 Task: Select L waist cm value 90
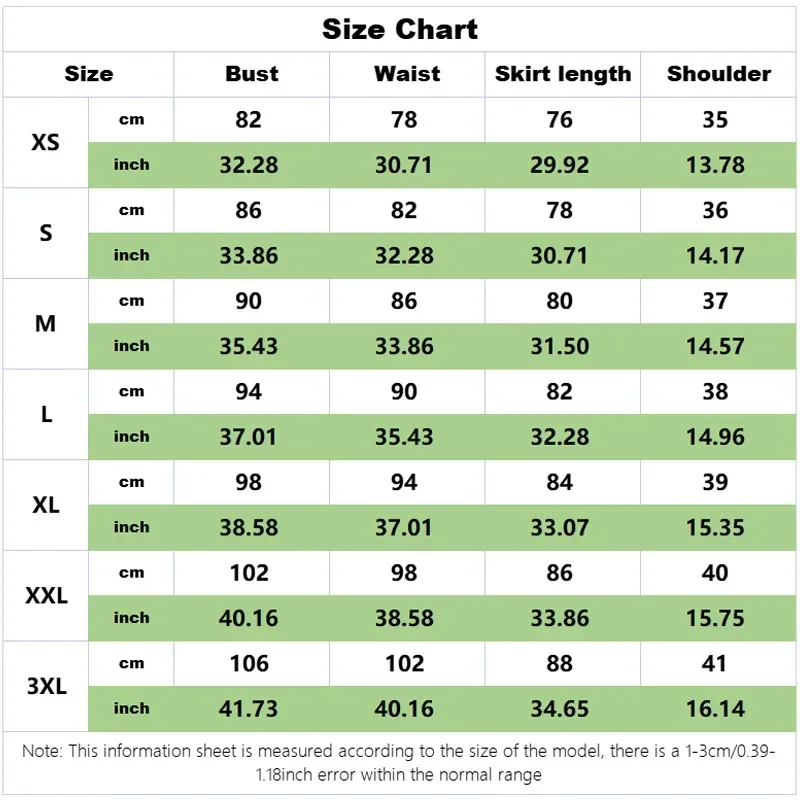[404, 392]
